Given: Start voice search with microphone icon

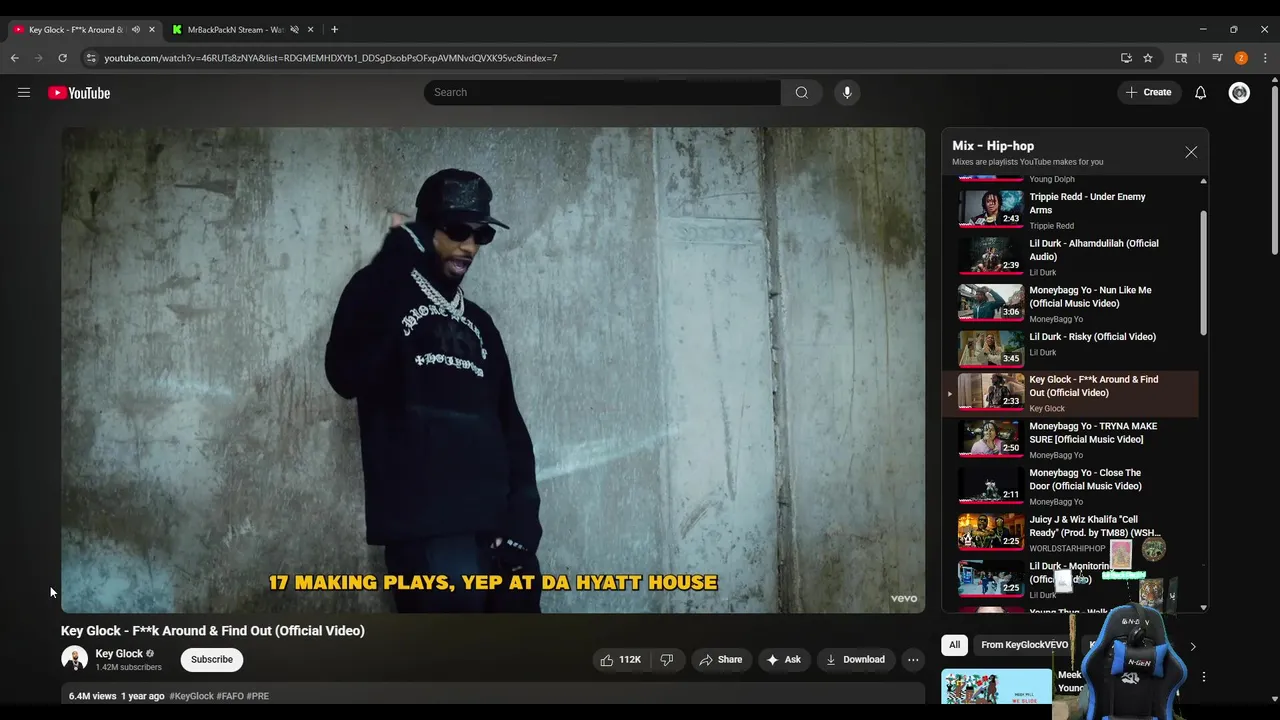Looking at the screenshot, I should (x=847, y=92).
